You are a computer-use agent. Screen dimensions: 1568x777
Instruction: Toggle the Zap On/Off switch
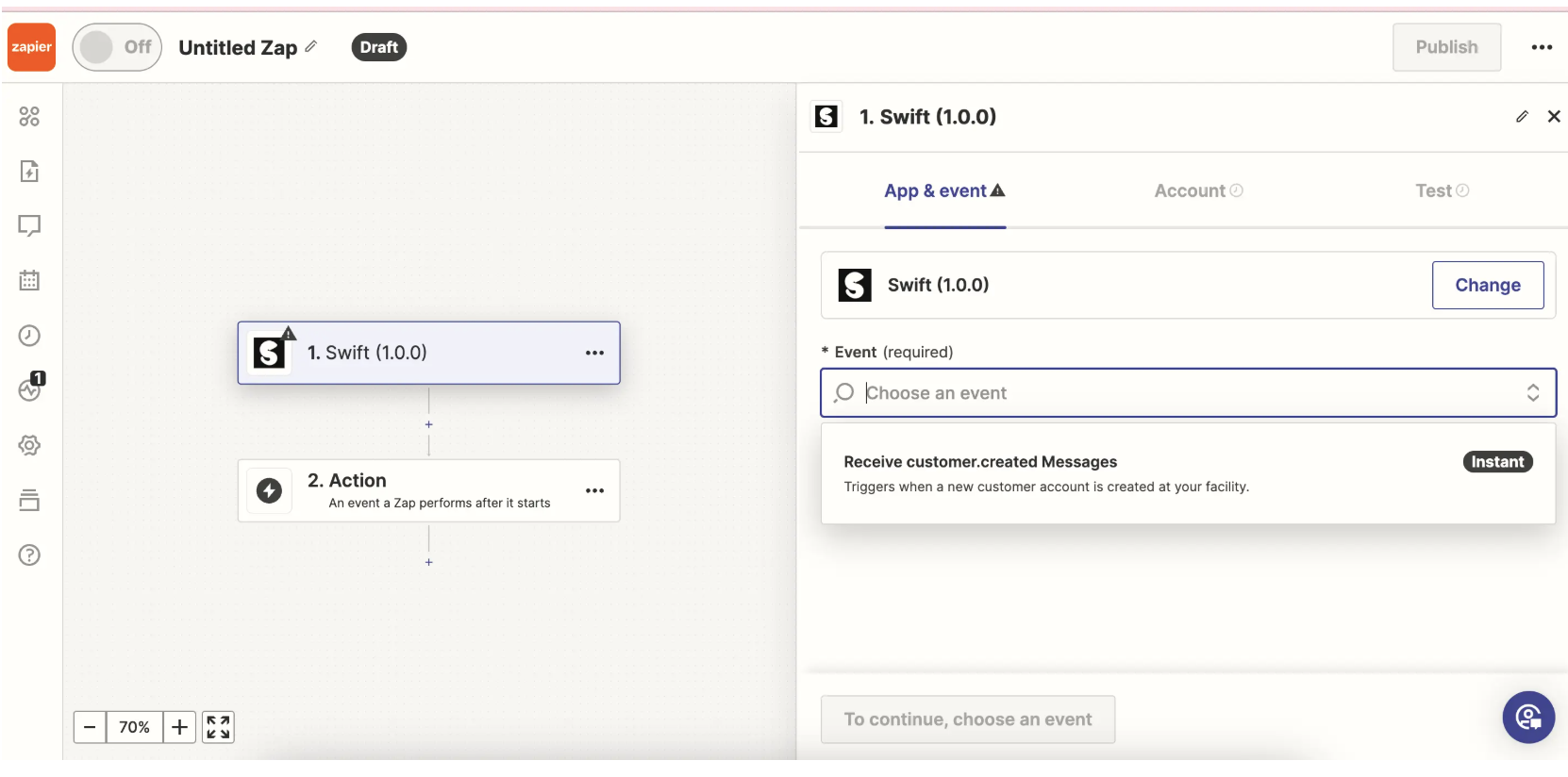117,47
